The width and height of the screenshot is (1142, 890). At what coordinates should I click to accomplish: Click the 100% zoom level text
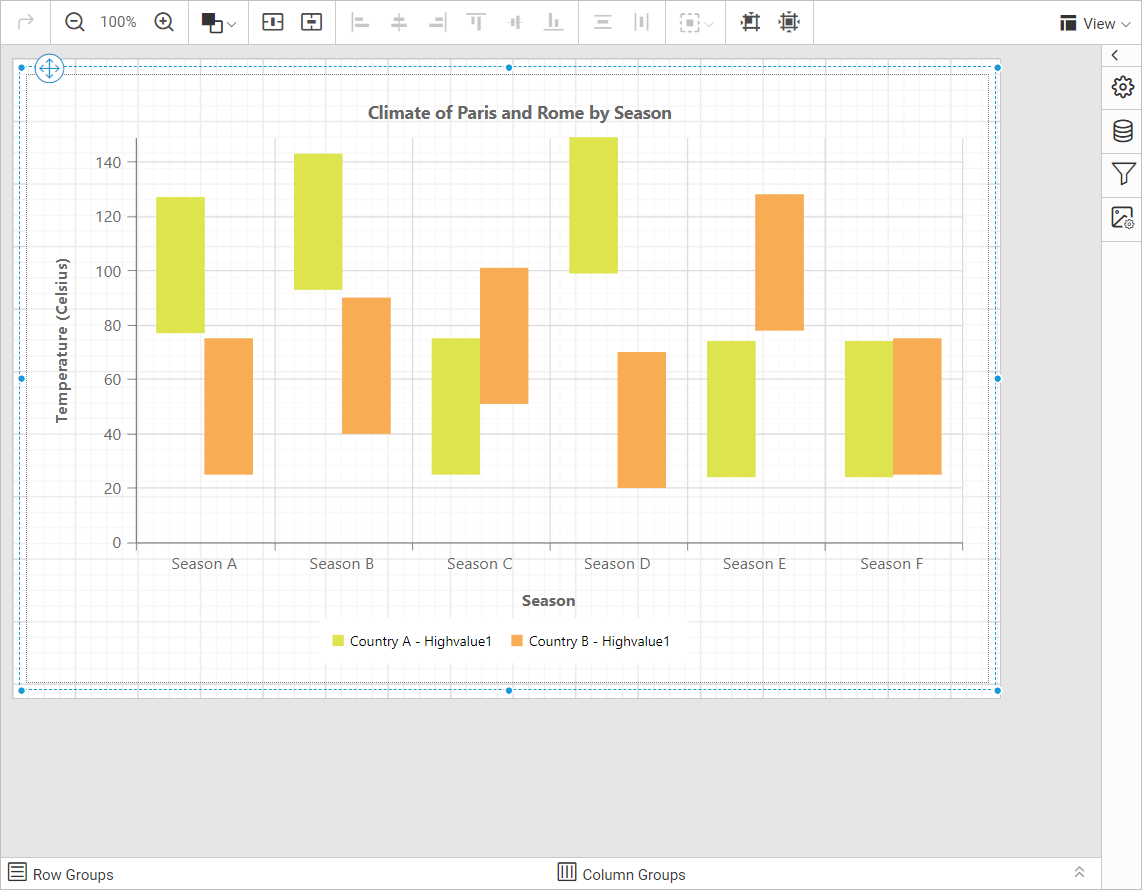coord(118,22)
